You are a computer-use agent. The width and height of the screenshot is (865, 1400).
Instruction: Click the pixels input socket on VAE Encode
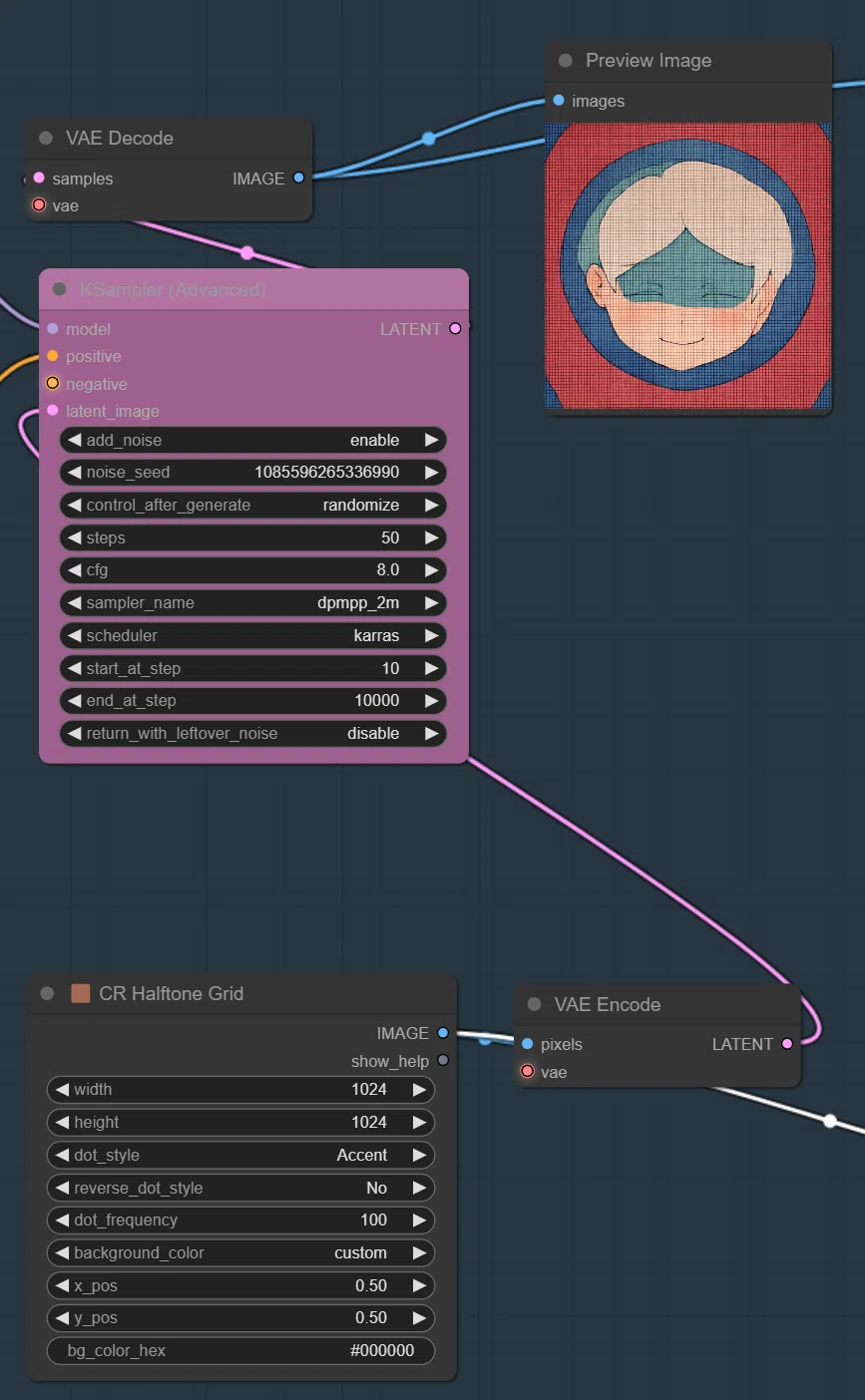[528, 1044]
